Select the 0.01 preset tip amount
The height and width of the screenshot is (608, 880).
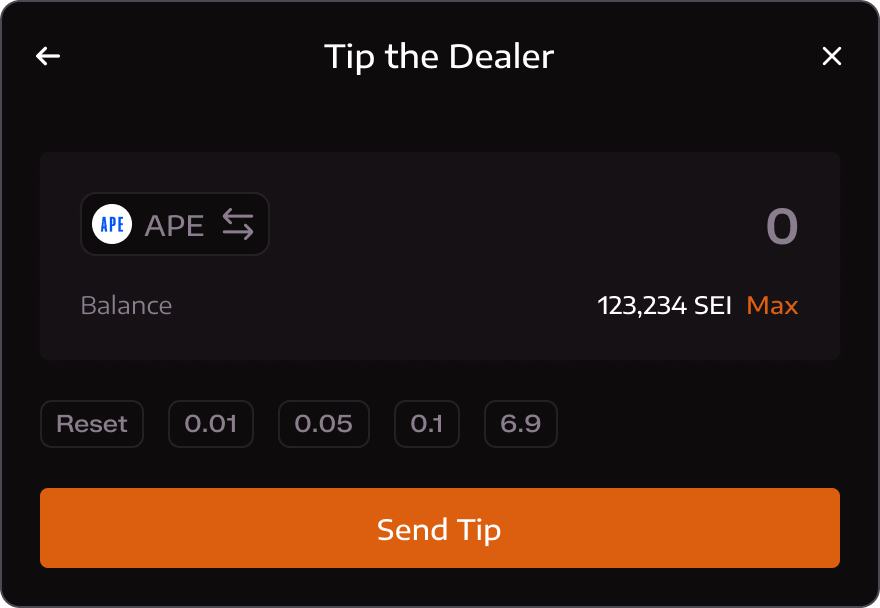pos(211,424)
